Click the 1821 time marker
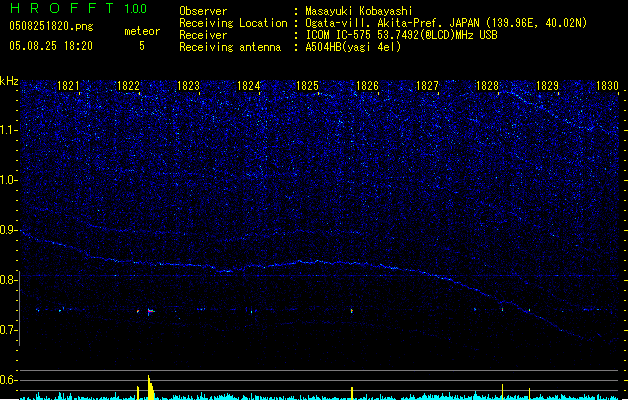 tap(69, 86)
